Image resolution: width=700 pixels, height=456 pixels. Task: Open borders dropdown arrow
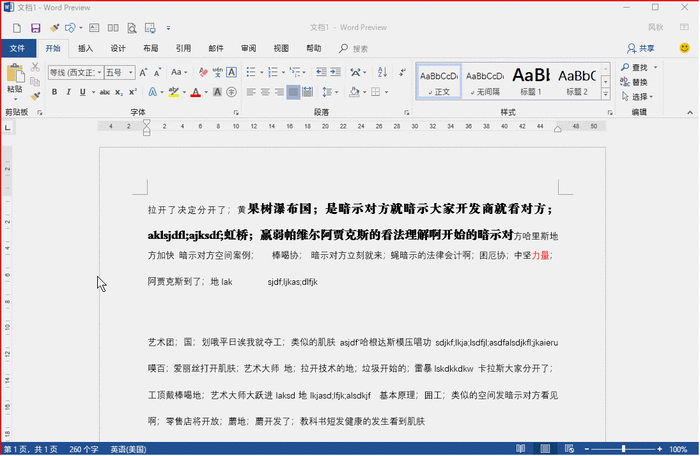pyautogui.click(x=386, y=92)
